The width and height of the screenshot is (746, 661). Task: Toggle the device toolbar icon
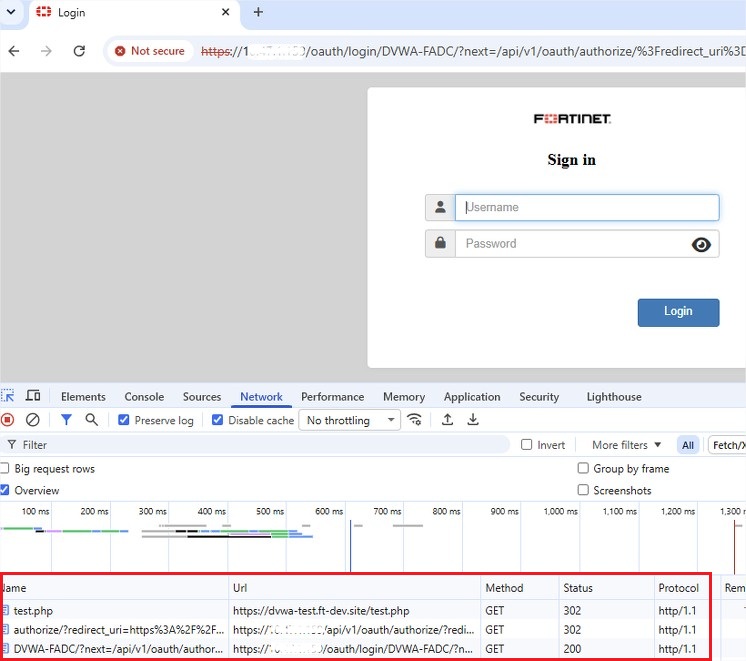[x=33, y=396]
